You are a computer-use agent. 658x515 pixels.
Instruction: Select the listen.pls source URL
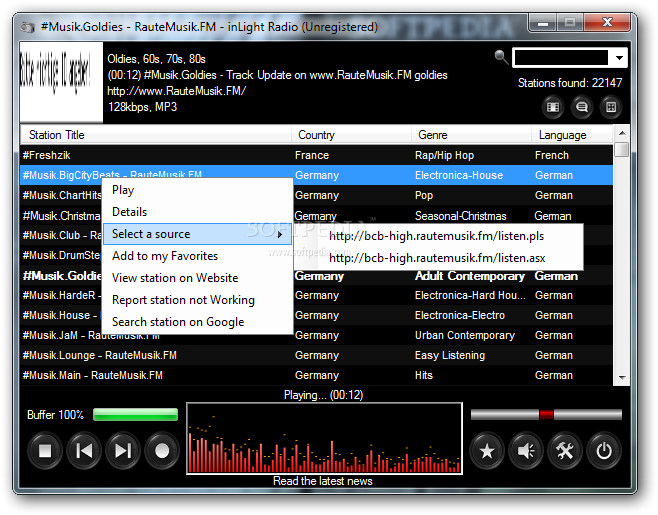pos(439,236)
